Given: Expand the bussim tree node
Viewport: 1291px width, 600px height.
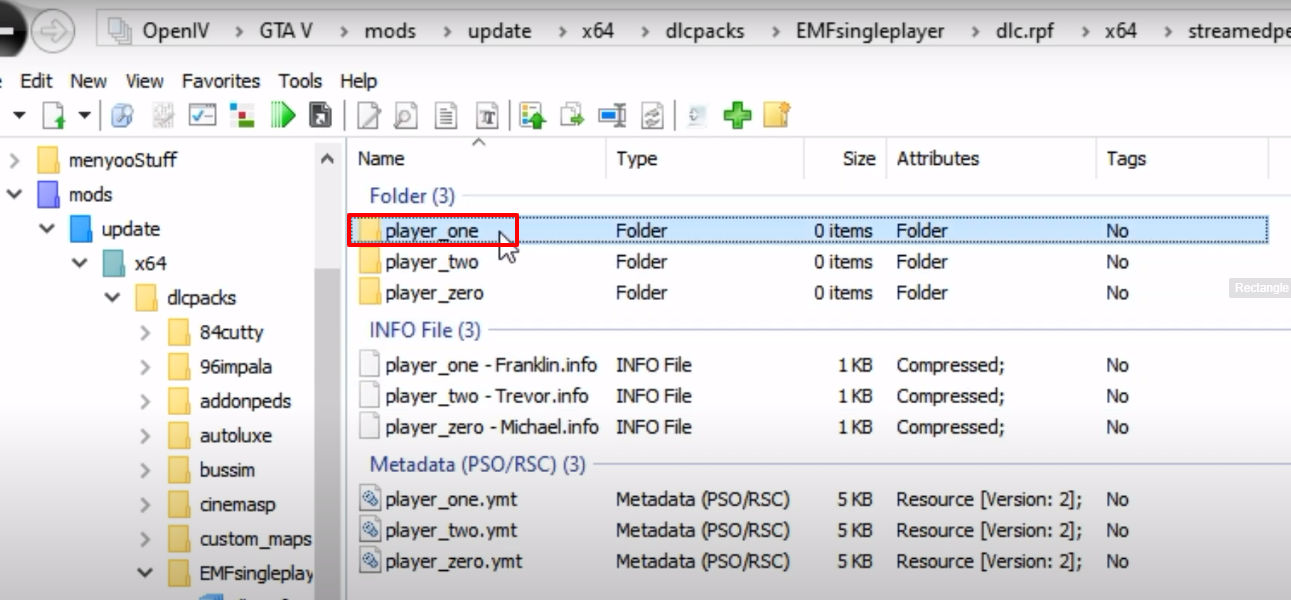Looking at the screenshot, I should click(146, 470).
